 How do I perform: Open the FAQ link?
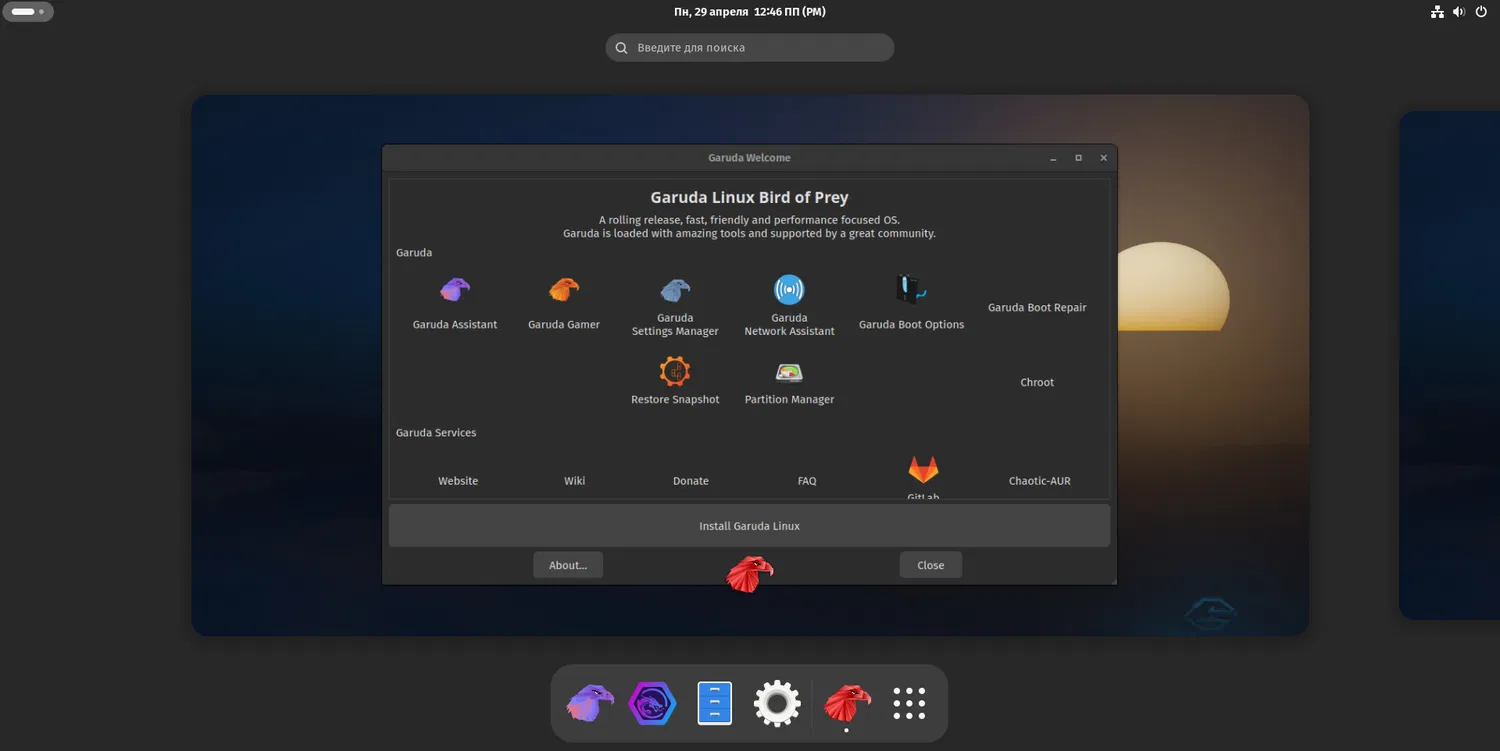(807, 481)
